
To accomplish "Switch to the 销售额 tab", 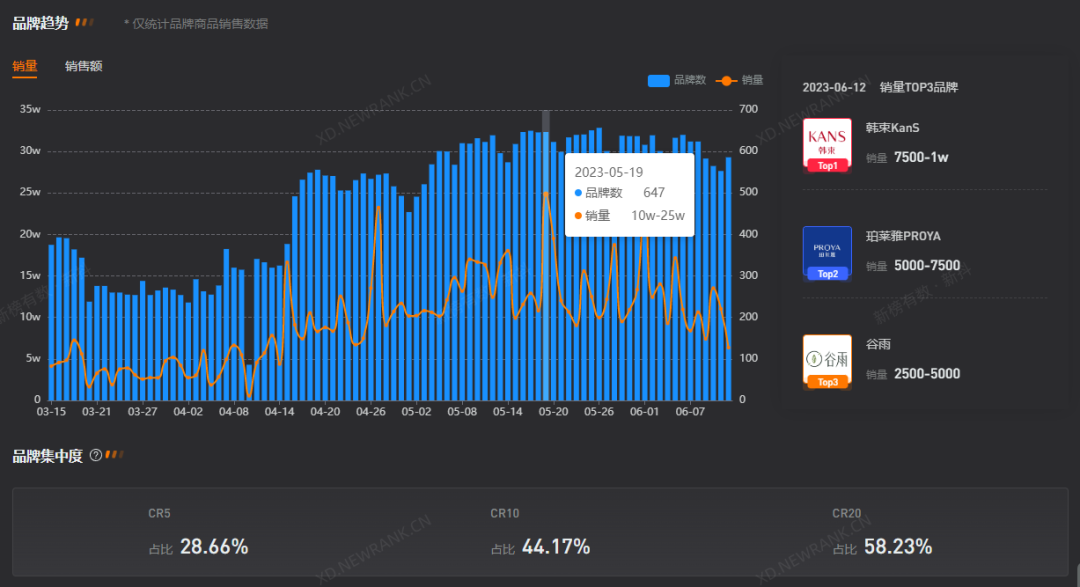I will pyautogui.click(x=84, y=66).
